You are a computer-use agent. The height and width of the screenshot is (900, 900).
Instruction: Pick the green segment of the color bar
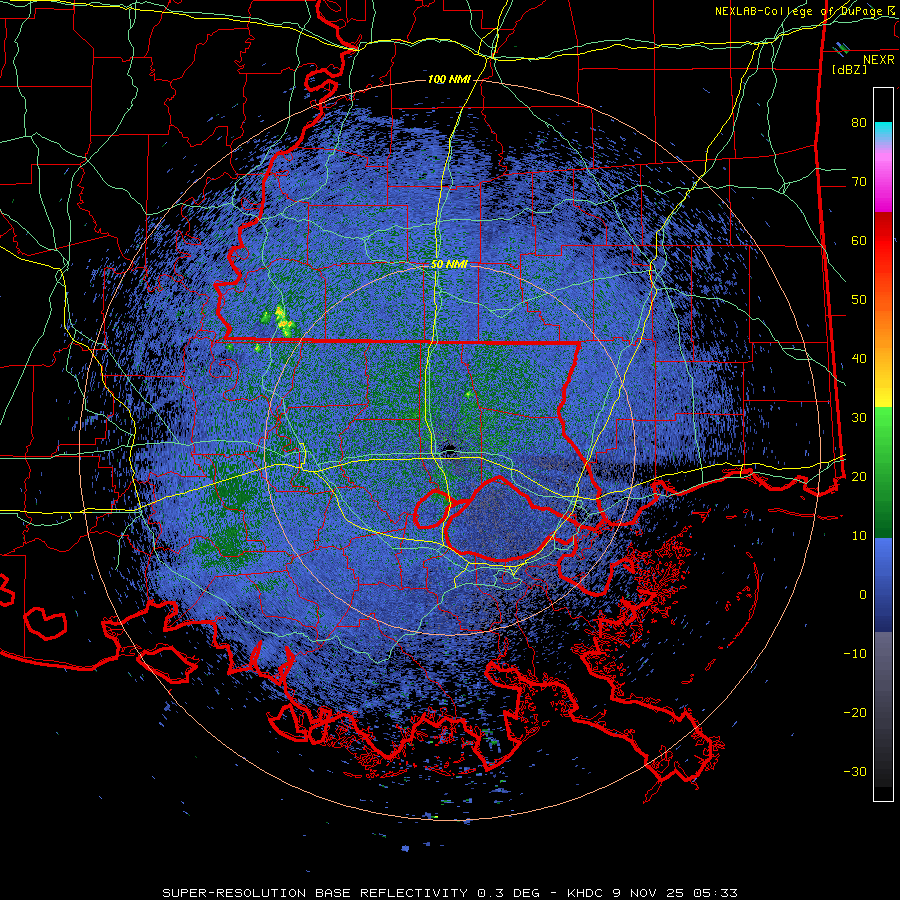883,473
